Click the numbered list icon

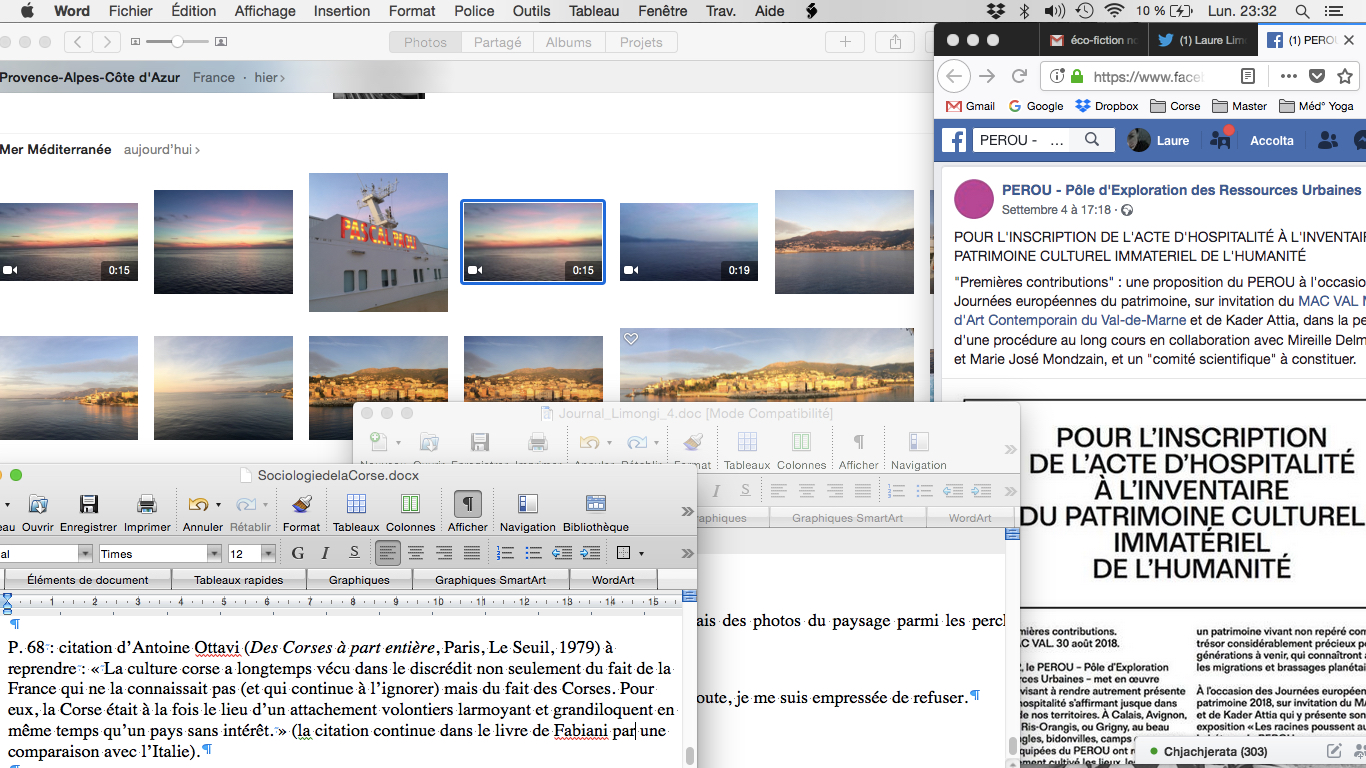(x=506, y=553)
